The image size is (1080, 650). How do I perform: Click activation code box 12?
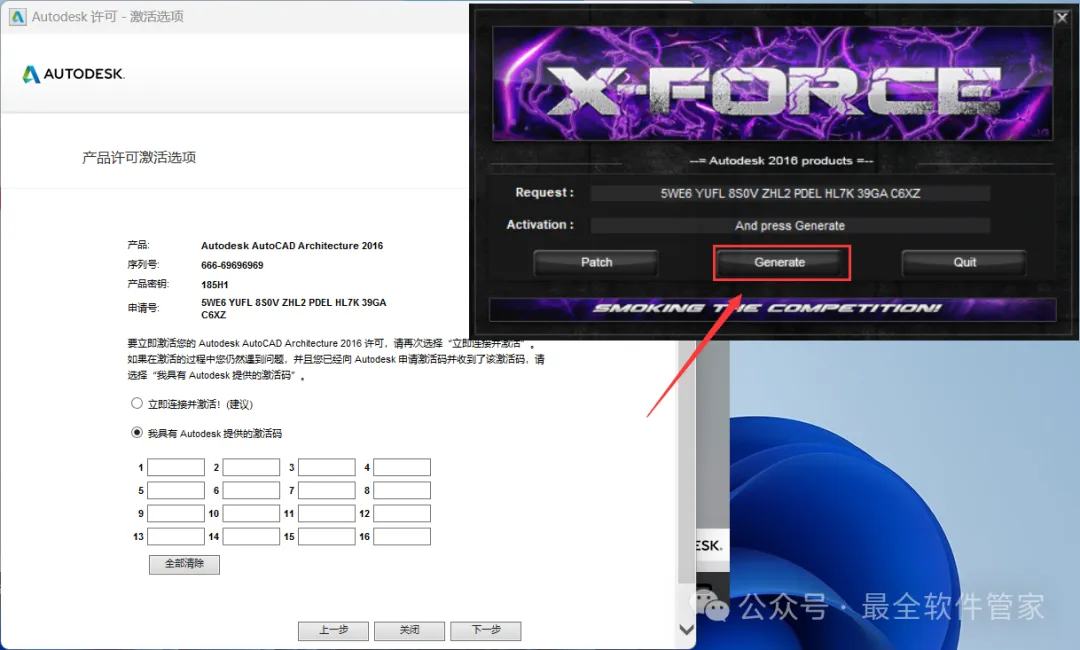point(402,514)
